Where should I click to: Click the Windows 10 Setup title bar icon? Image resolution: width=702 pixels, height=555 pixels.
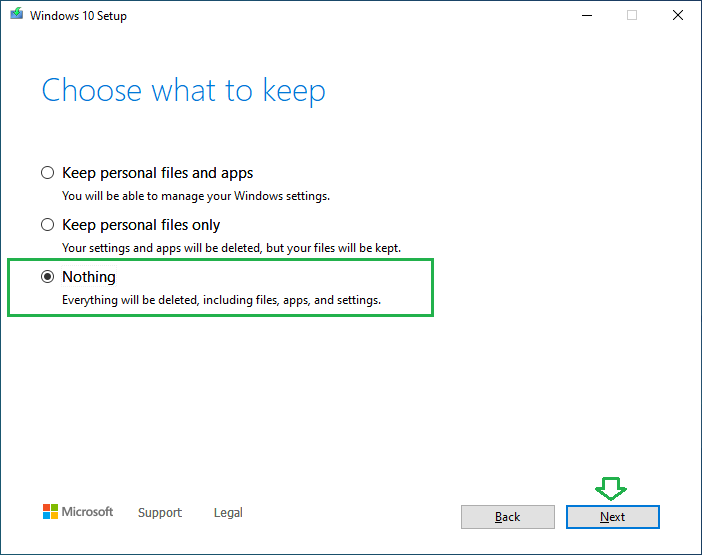(x=17, y=14)
